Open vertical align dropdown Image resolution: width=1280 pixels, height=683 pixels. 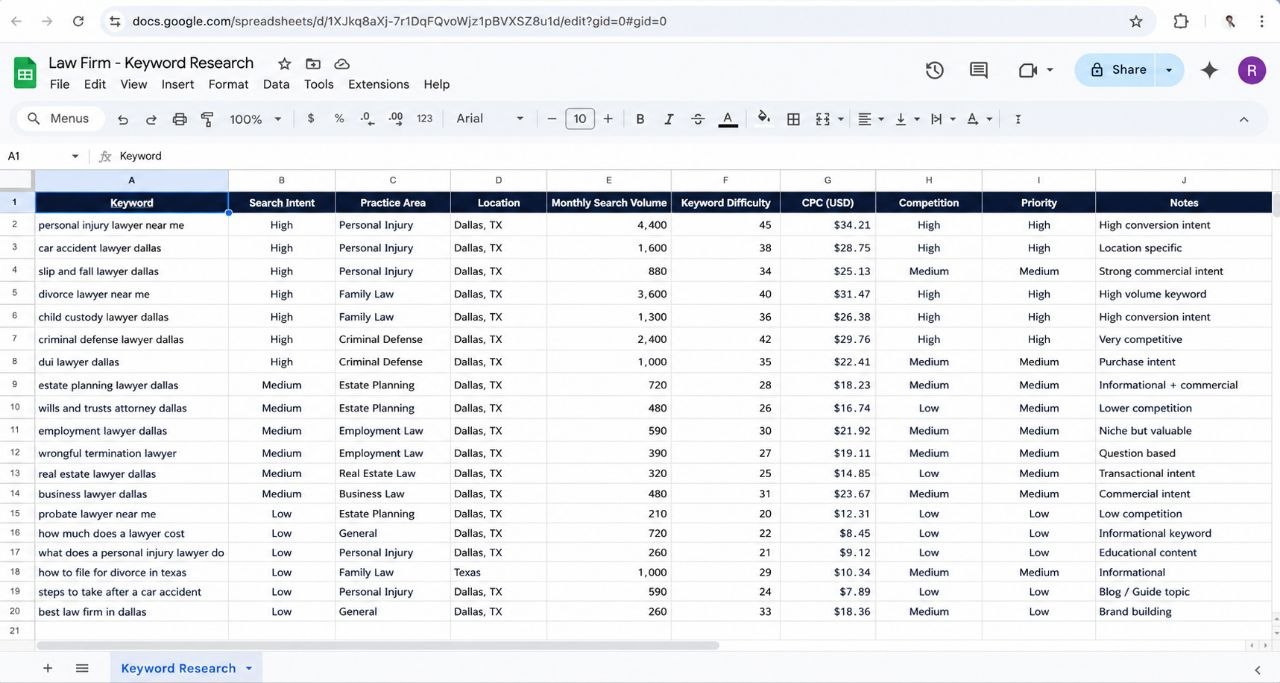click(907, 119)
